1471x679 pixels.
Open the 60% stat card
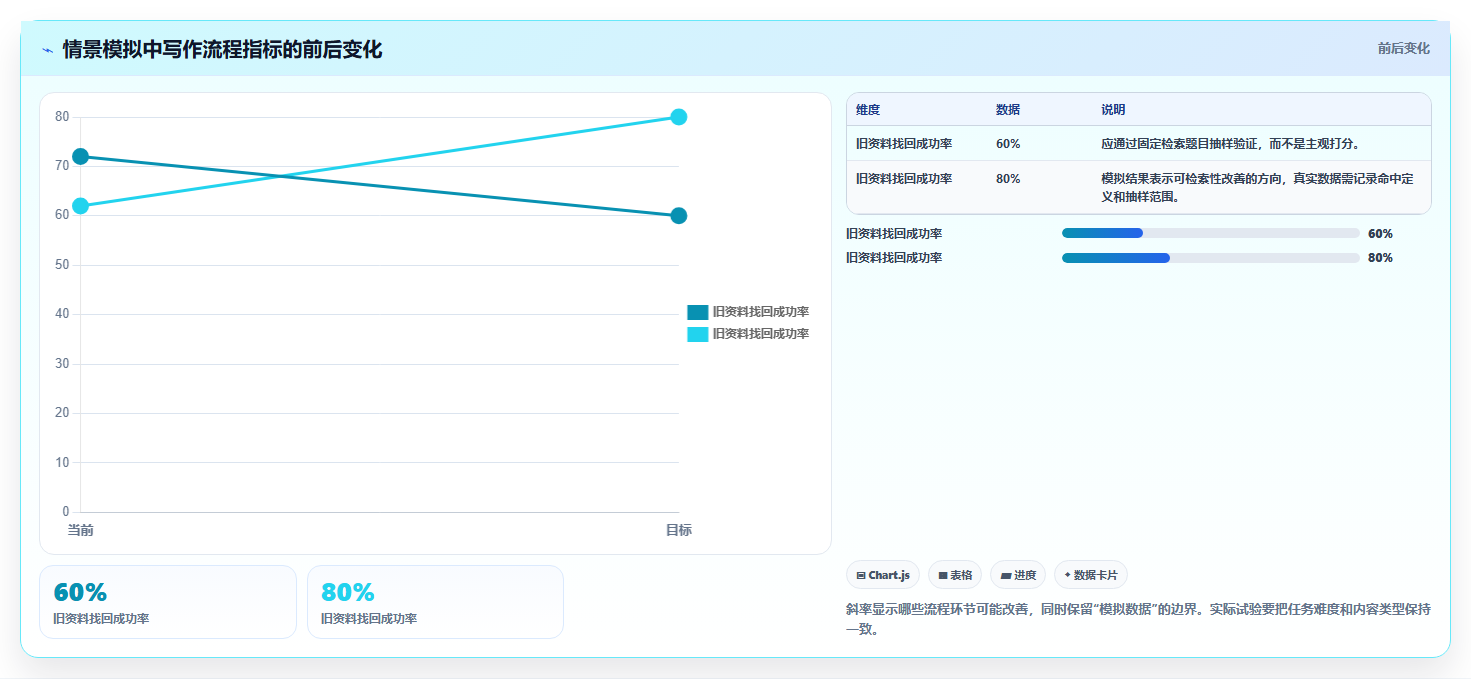tap(168, 602)
